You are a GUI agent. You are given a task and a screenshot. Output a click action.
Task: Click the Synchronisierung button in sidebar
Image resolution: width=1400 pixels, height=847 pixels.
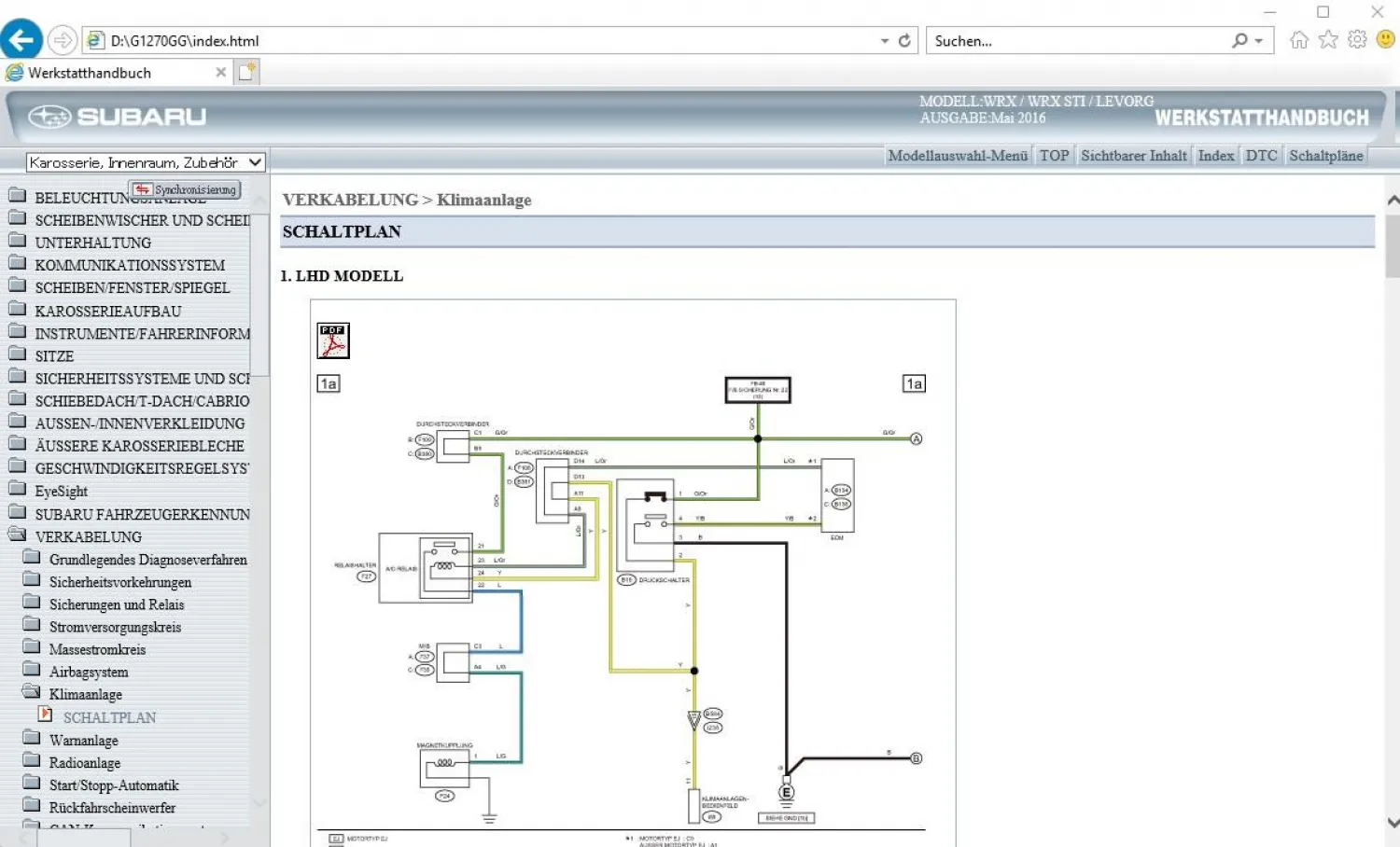[185, 189]
